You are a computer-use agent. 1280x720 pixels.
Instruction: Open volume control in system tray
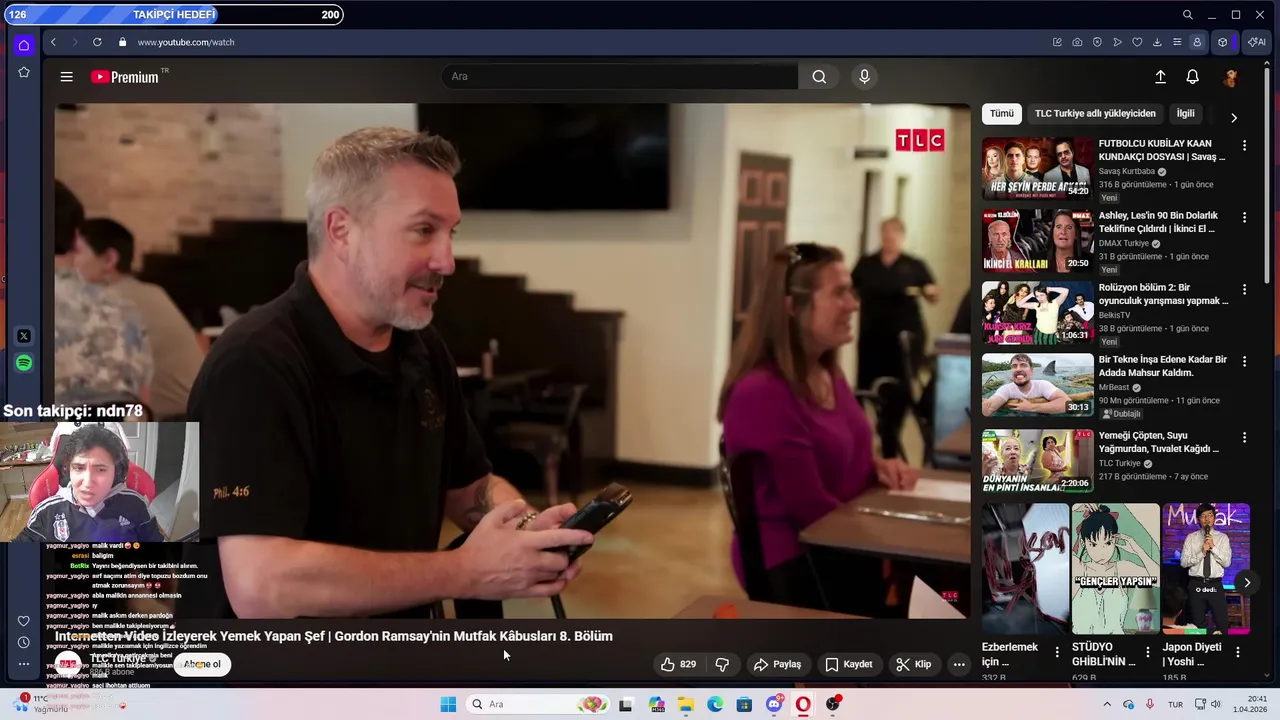click(x=1216, y=704)
